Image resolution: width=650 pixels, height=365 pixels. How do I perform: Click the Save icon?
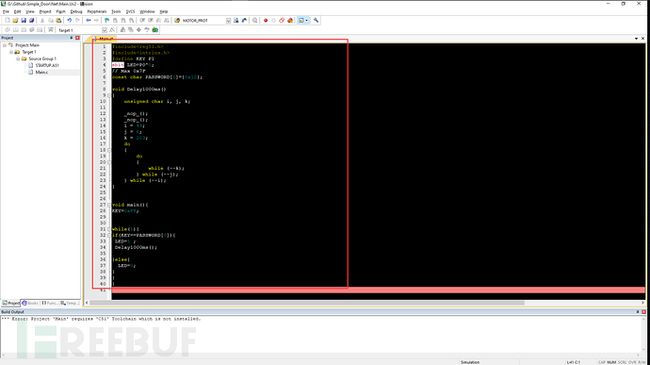coord(23,20)
